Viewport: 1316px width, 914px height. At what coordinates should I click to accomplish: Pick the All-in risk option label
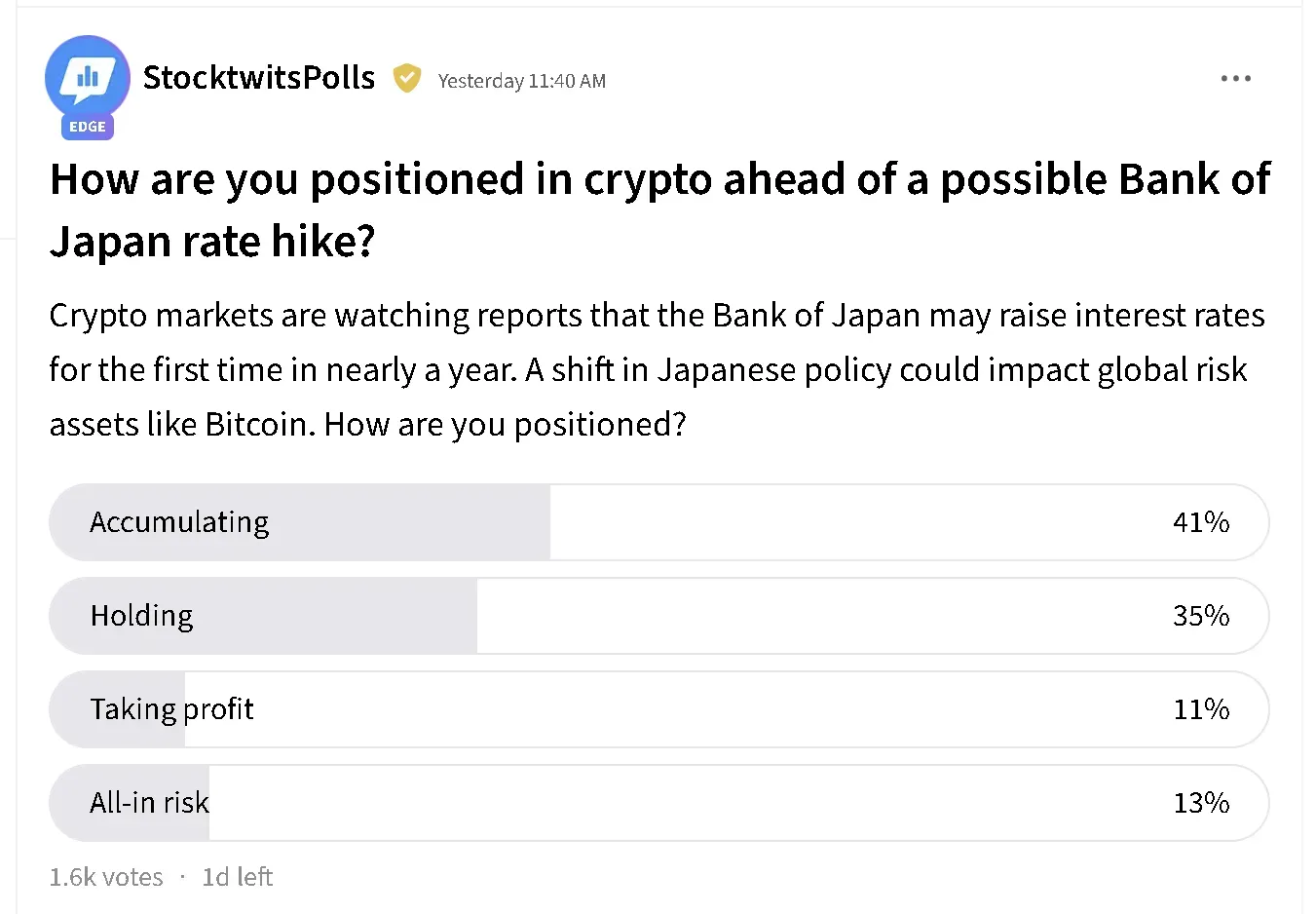[149, 803]
